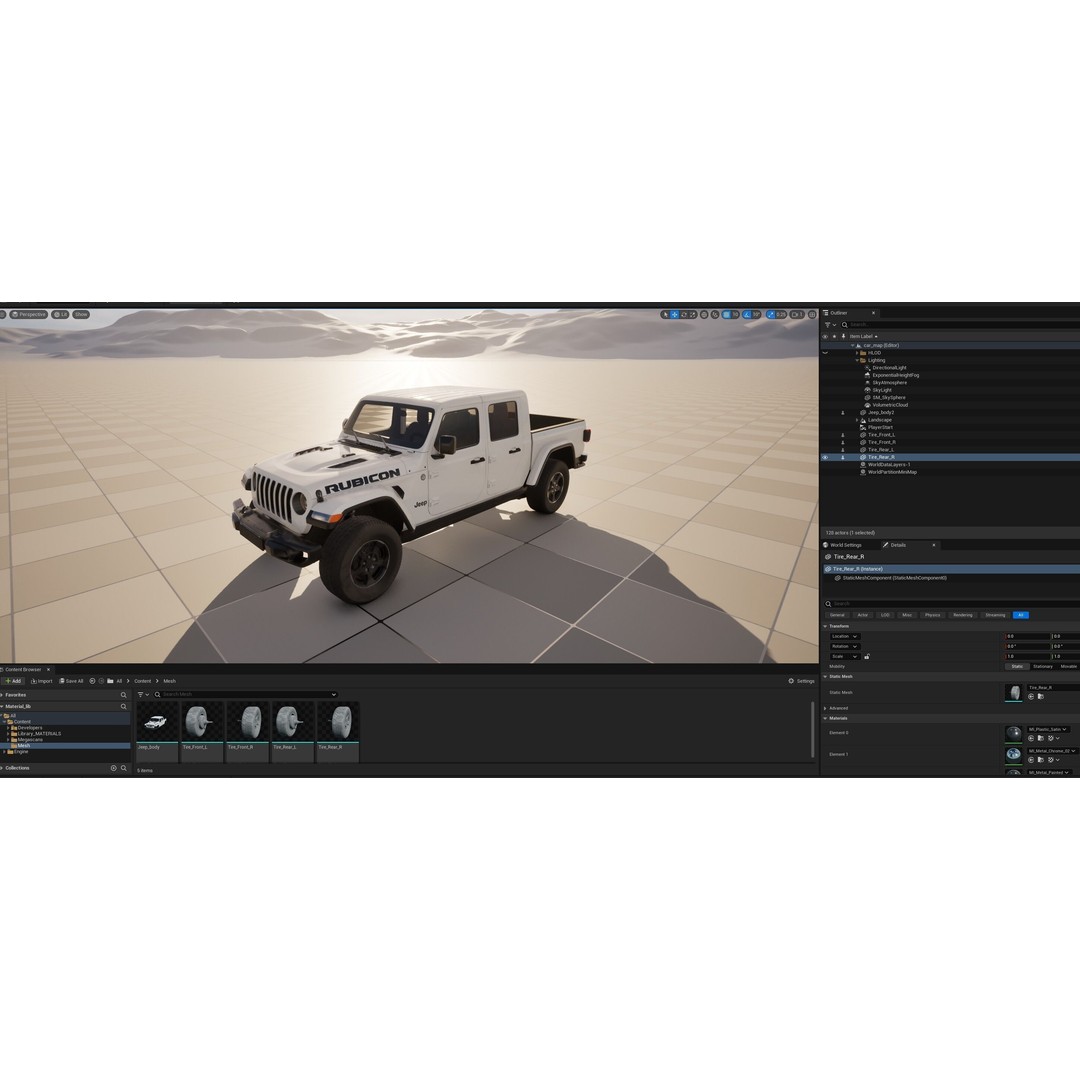The image size is (1080, 1080).
Task: Toggle grid snapping in viewport toolbar
Action: pyautogui.click(x=726, y=315)
